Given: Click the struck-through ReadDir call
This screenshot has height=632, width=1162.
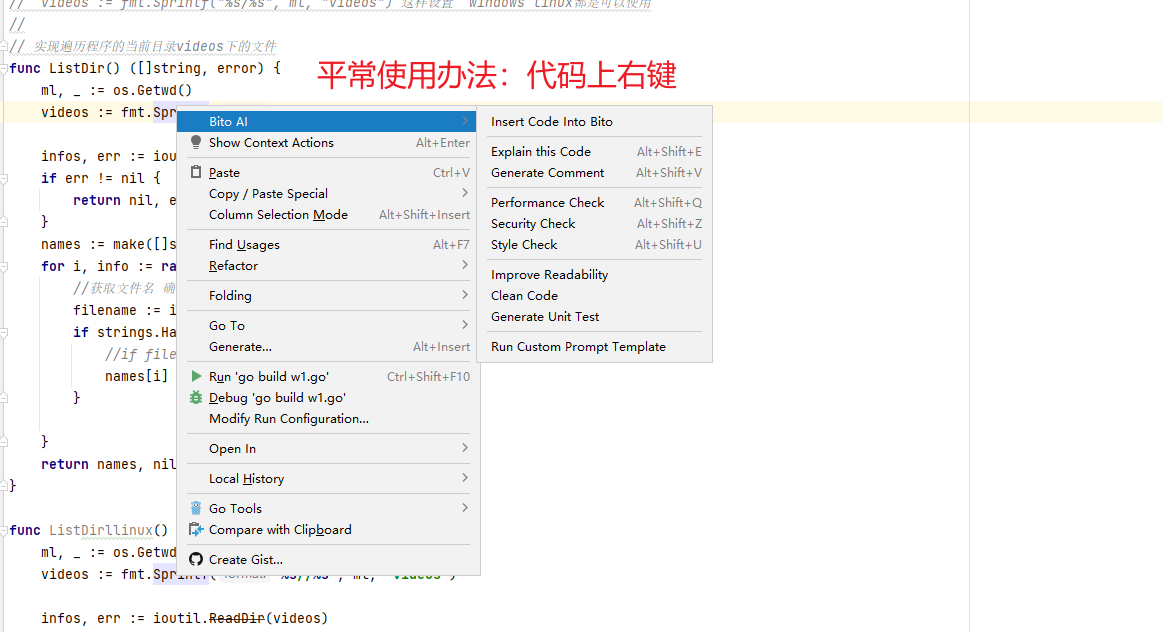Looking at the screenshot, I should 236,618.
